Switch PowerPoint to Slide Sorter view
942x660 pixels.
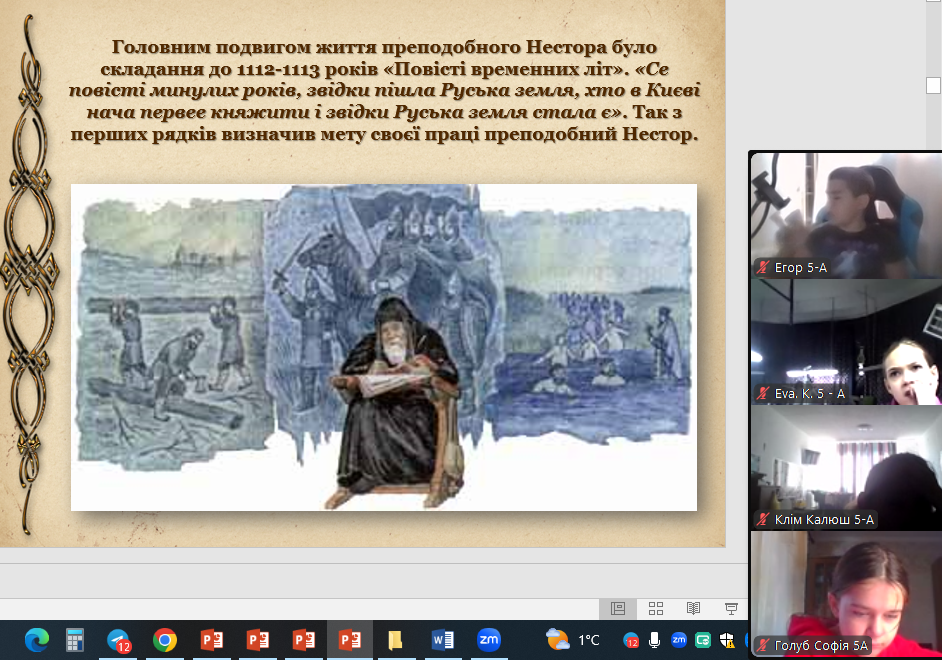[655, 608]
